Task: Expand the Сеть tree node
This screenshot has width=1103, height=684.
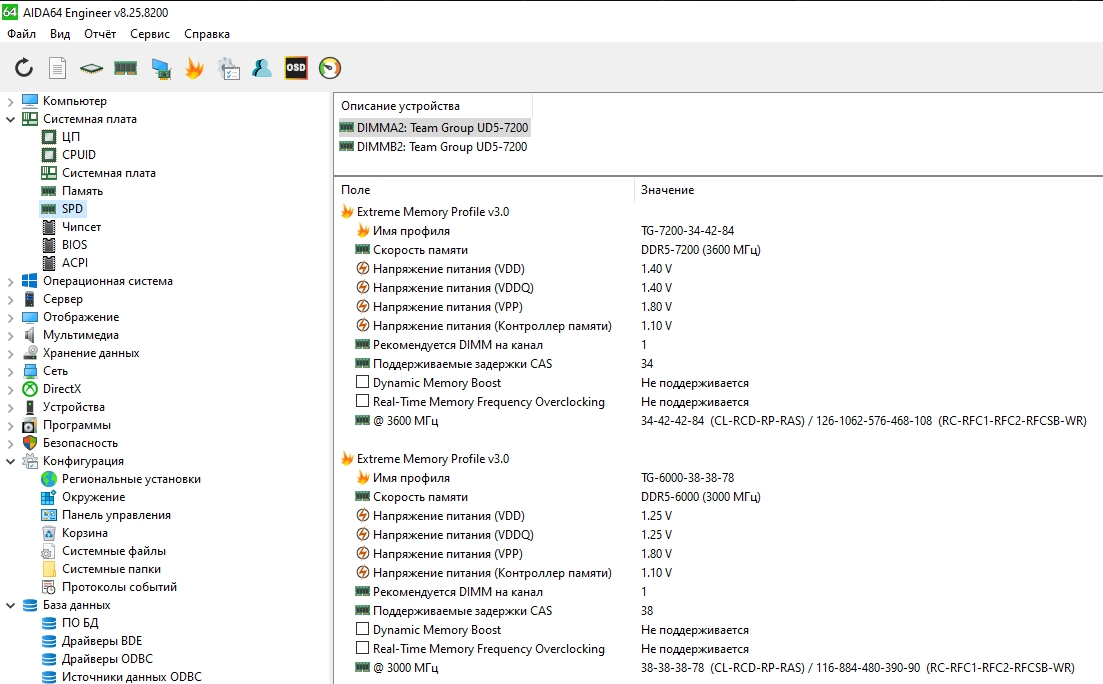Action: point(10,372)
